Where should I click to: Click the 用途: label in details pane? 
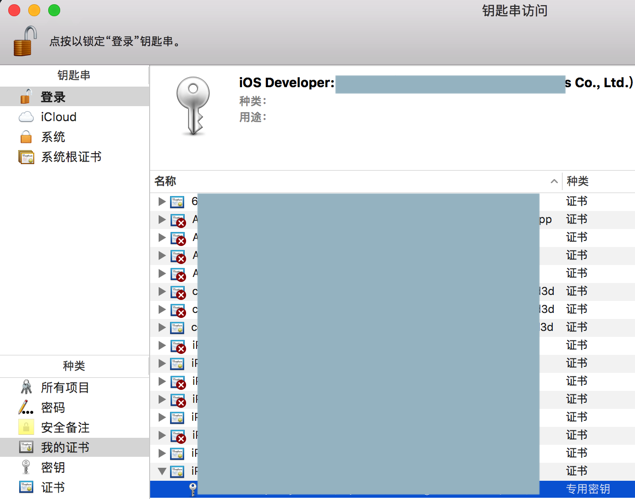pyautogui.click(x=253, y=117)
